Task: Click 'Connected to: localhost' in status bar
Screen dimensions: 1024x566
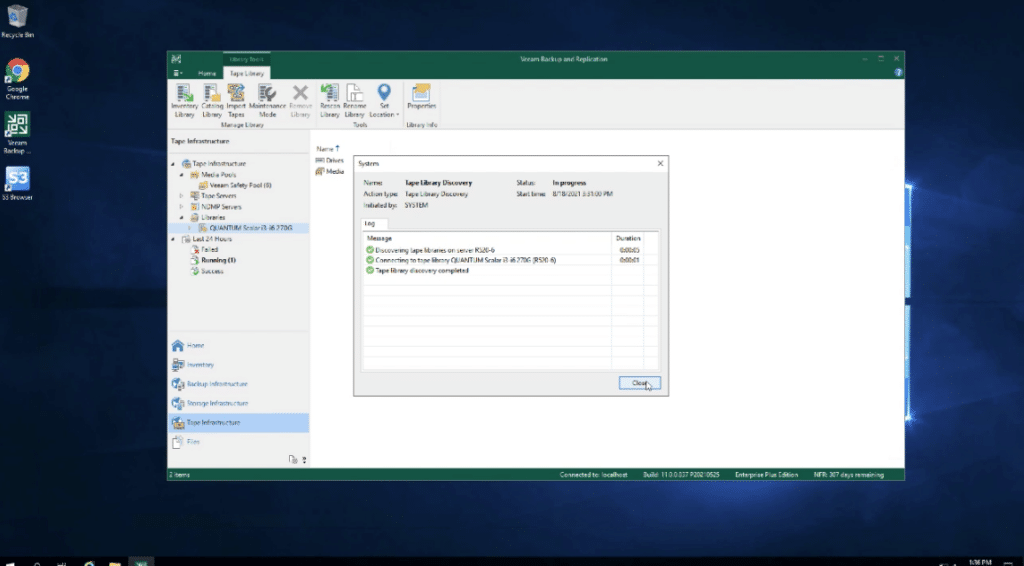Action: pyautogui.click(x=593, y=475)
